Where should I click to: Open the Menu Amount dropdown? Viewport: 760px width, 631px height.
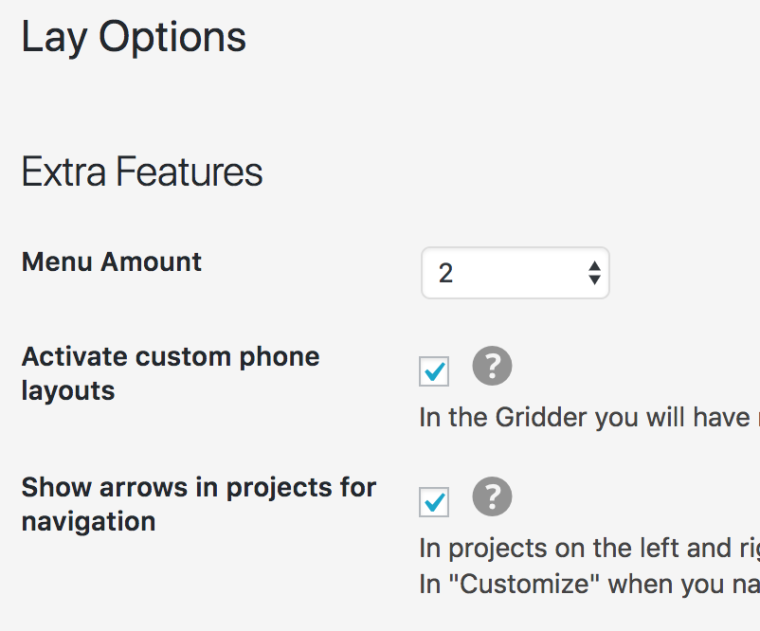[x=514, y=273]
